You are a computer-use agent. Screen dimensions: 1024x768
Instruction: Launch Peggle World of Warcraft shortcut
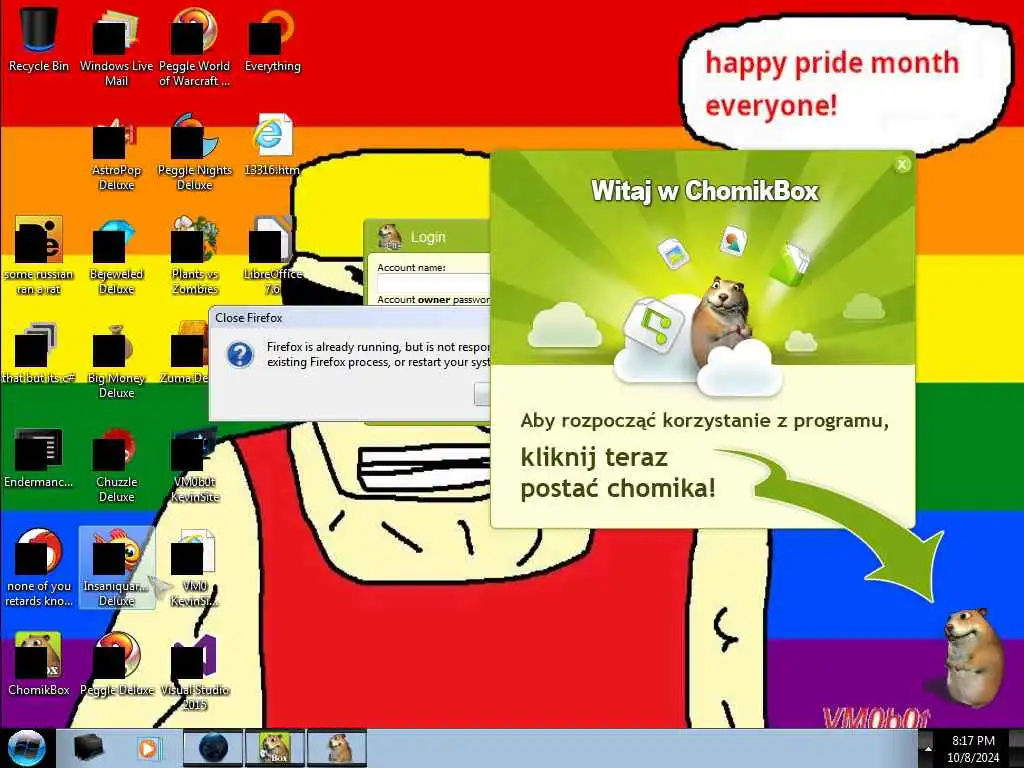tap(195, 47)
